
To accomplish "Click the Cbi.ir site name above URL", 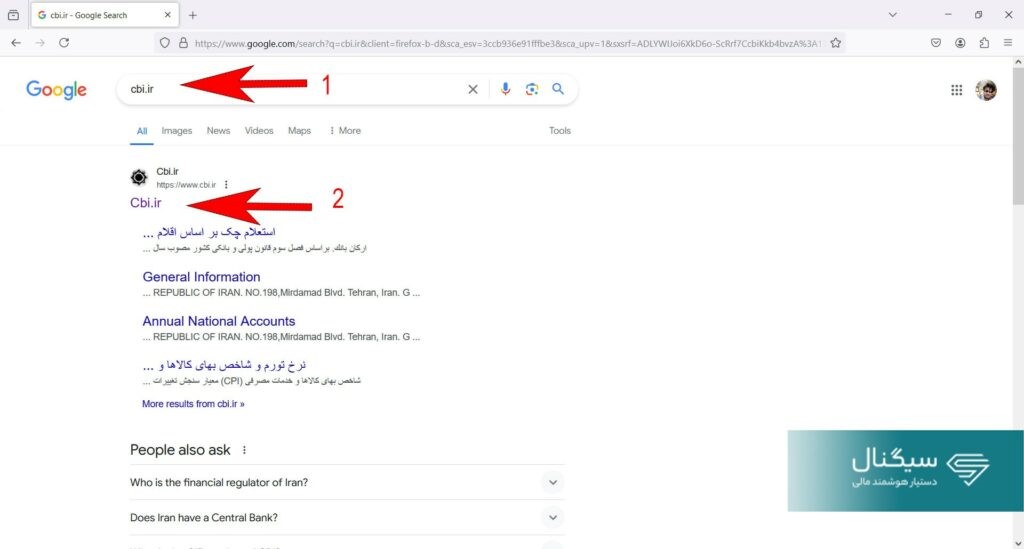I will coord(167,171).
